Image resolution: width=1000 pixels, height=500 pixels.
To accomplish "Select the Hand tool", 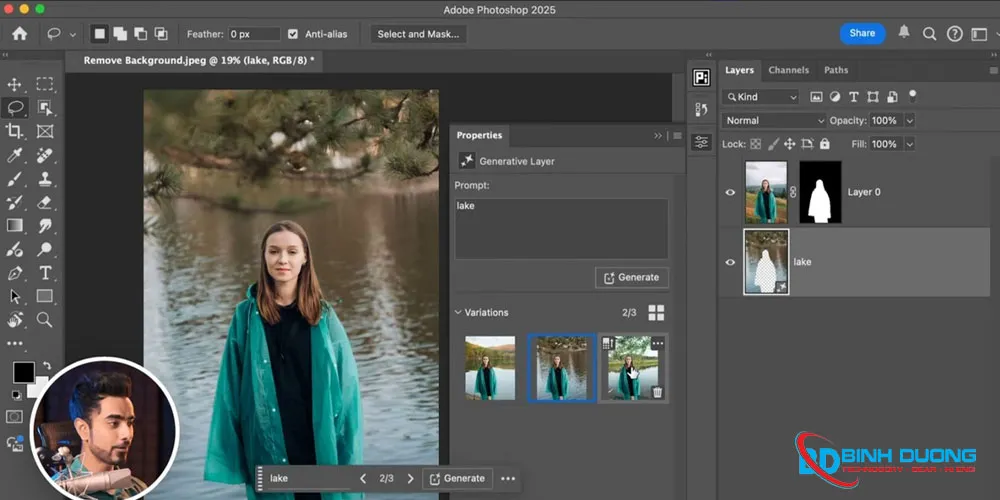I will 14,320.
